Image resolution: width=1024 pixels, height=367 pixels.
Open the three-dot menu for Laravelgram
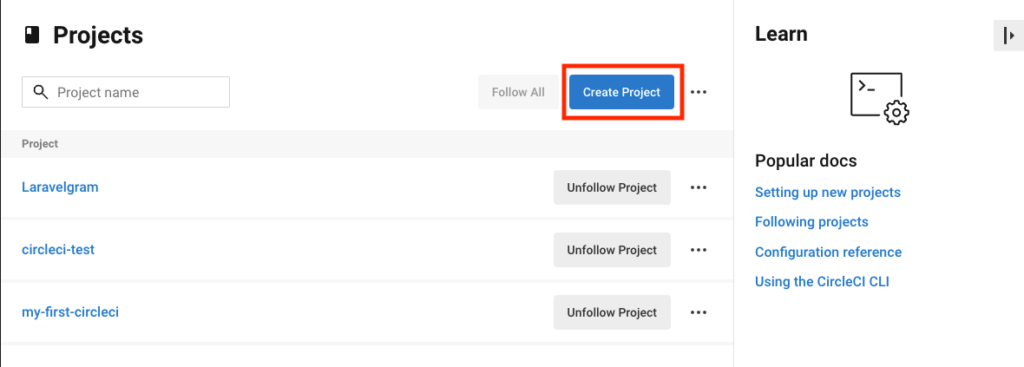point(699,187)
